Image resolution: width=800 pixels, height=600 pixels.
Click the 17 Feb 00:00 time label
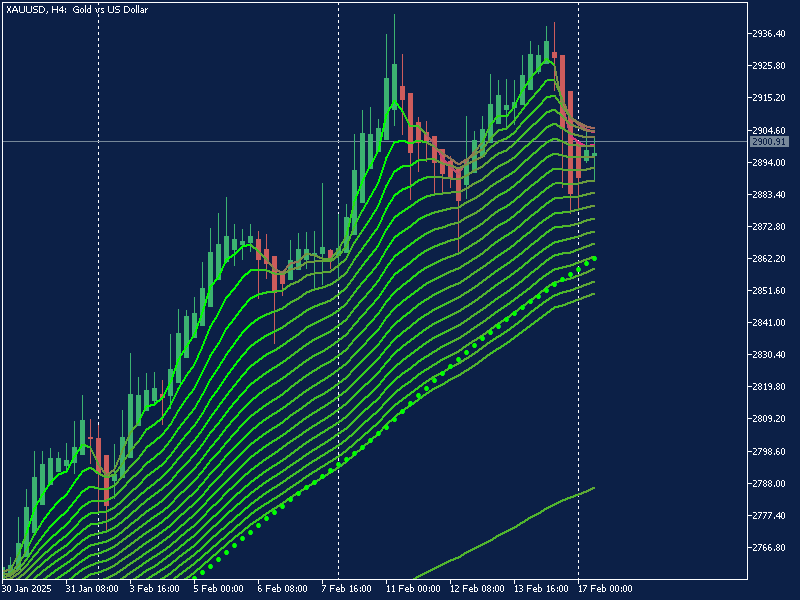click(605, 589)
